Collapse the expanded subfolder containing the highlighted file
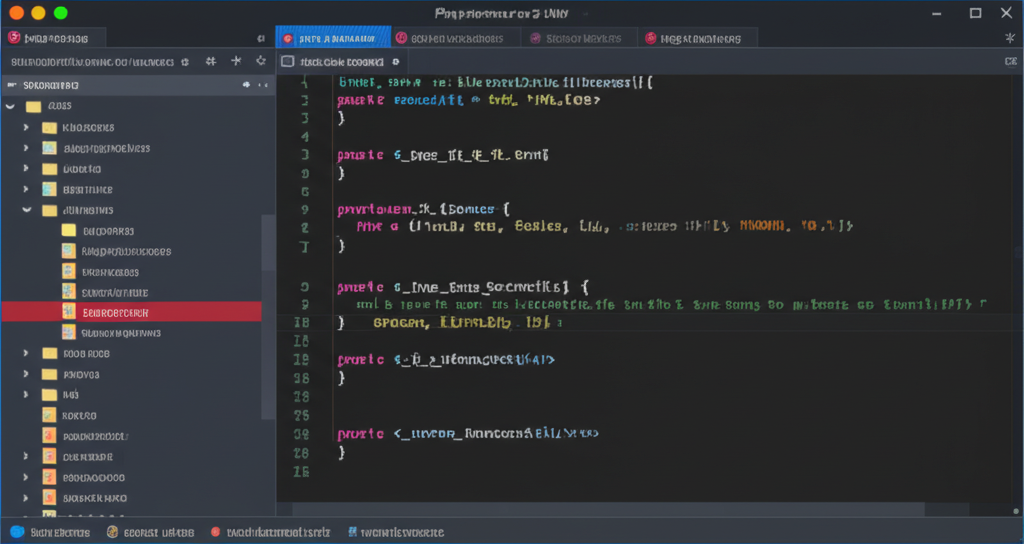The width and height of the screenshot is (1024, 544). point(27,210)
